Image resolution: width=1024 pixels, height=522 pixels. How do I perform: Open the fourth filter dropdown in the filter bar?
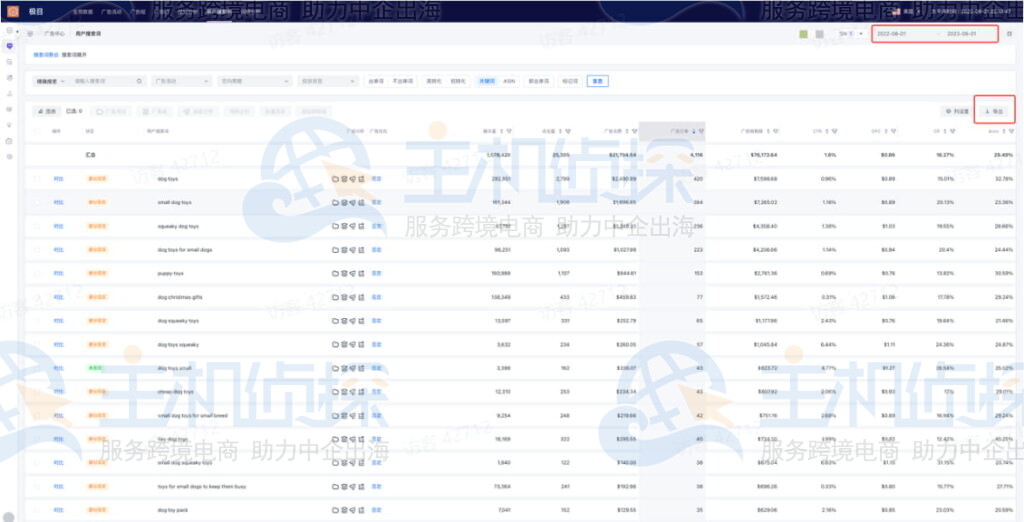pyautogui.click(x=328, y=81)
